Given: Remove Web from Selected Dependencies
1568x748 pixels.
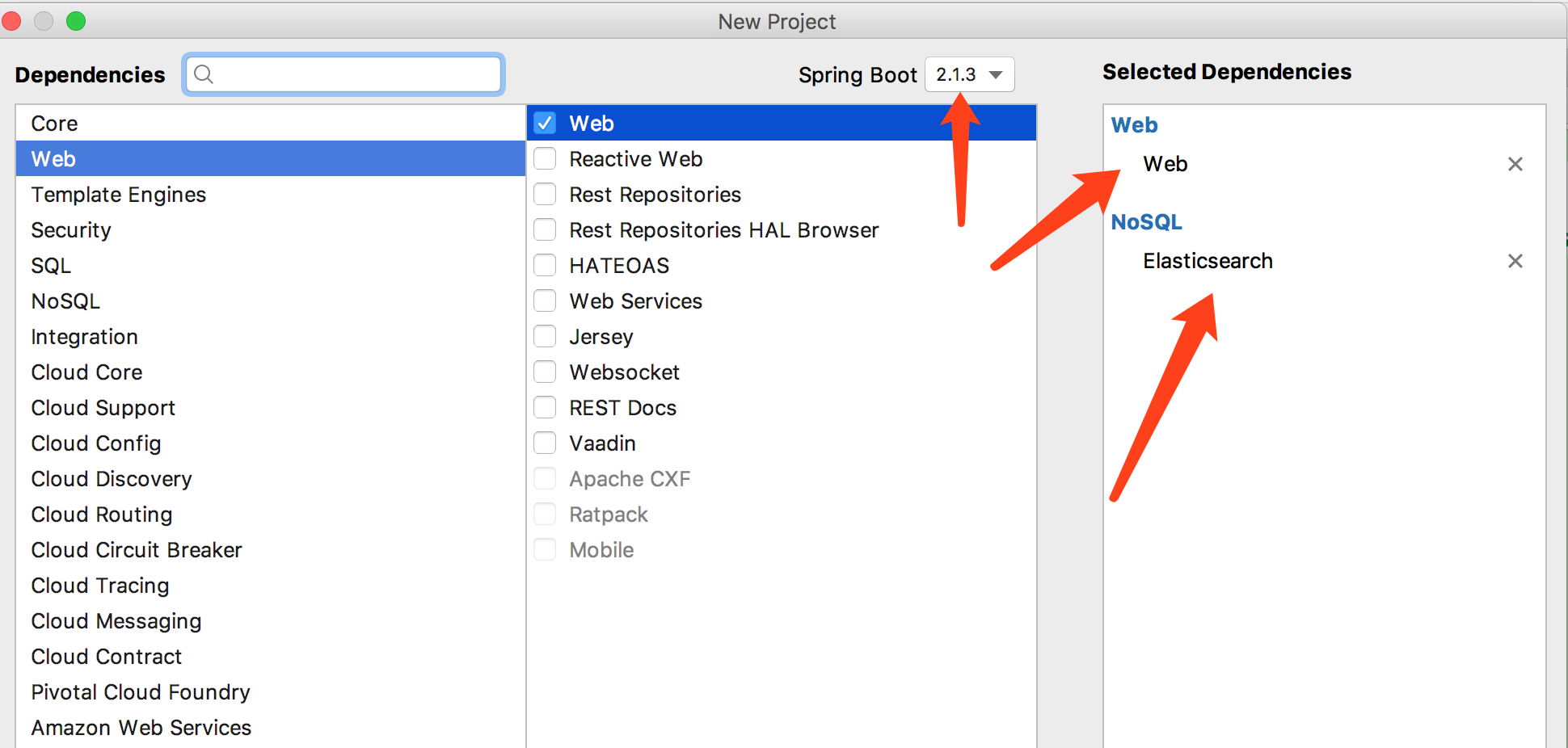Looking at the screenshot, I should 1515,164.
